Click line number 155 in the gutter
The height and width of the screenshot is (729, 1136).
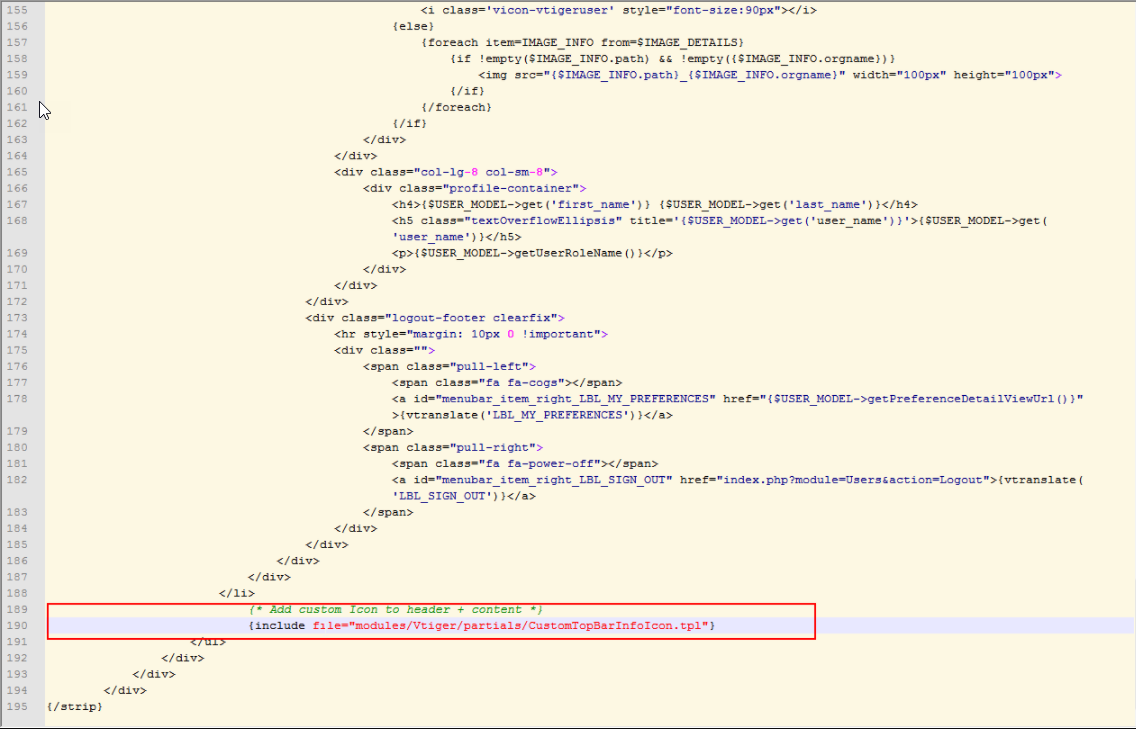tap(16, 10)
